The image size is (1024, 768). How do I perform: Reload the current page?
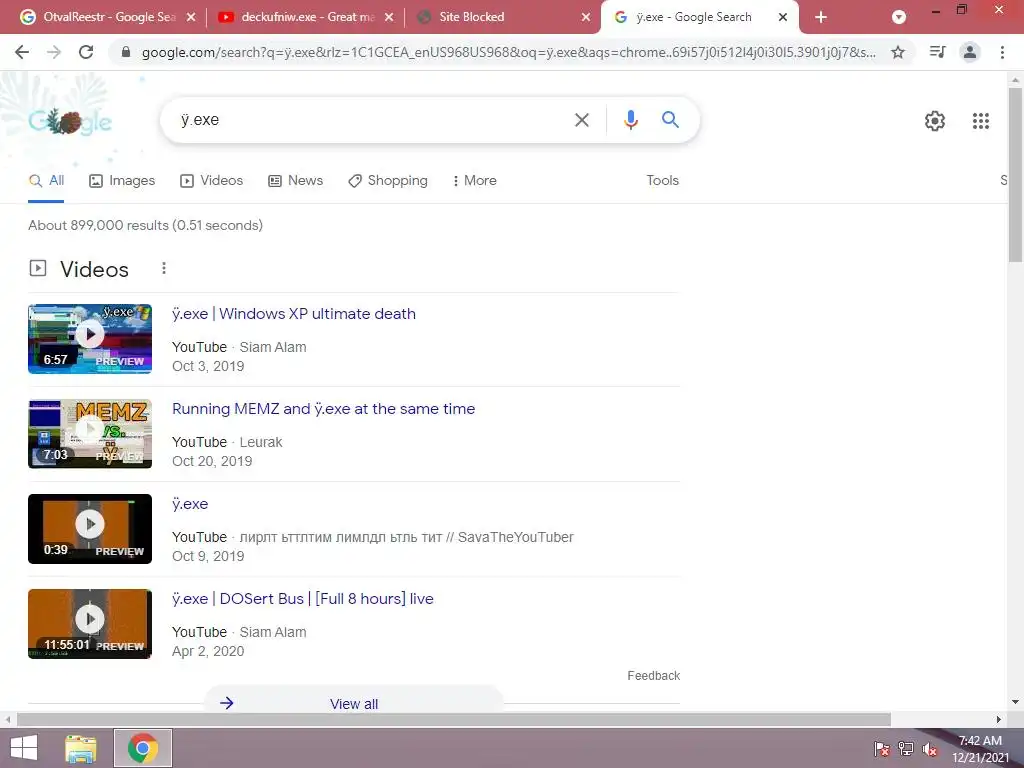pos(86,52)
